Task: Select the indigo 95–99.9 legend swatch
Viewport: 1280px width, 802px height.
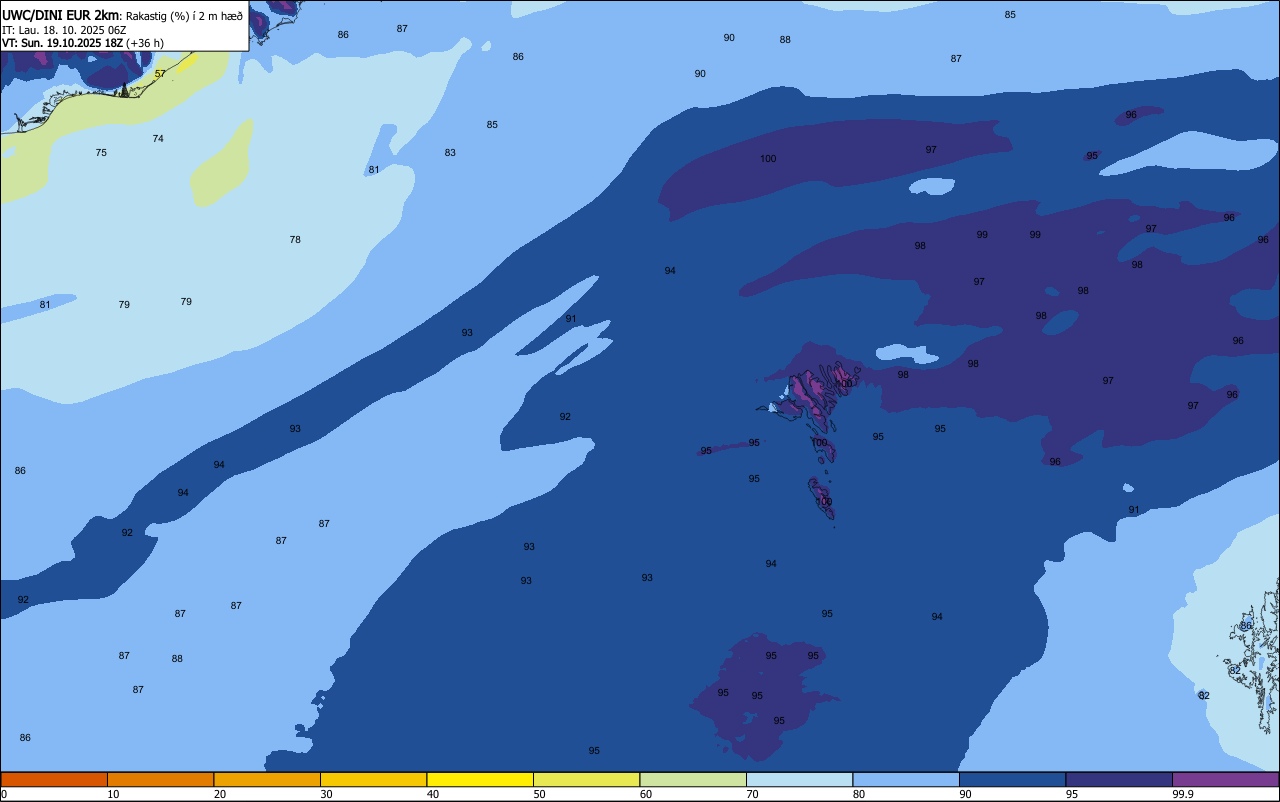Action: [1119, 779]
